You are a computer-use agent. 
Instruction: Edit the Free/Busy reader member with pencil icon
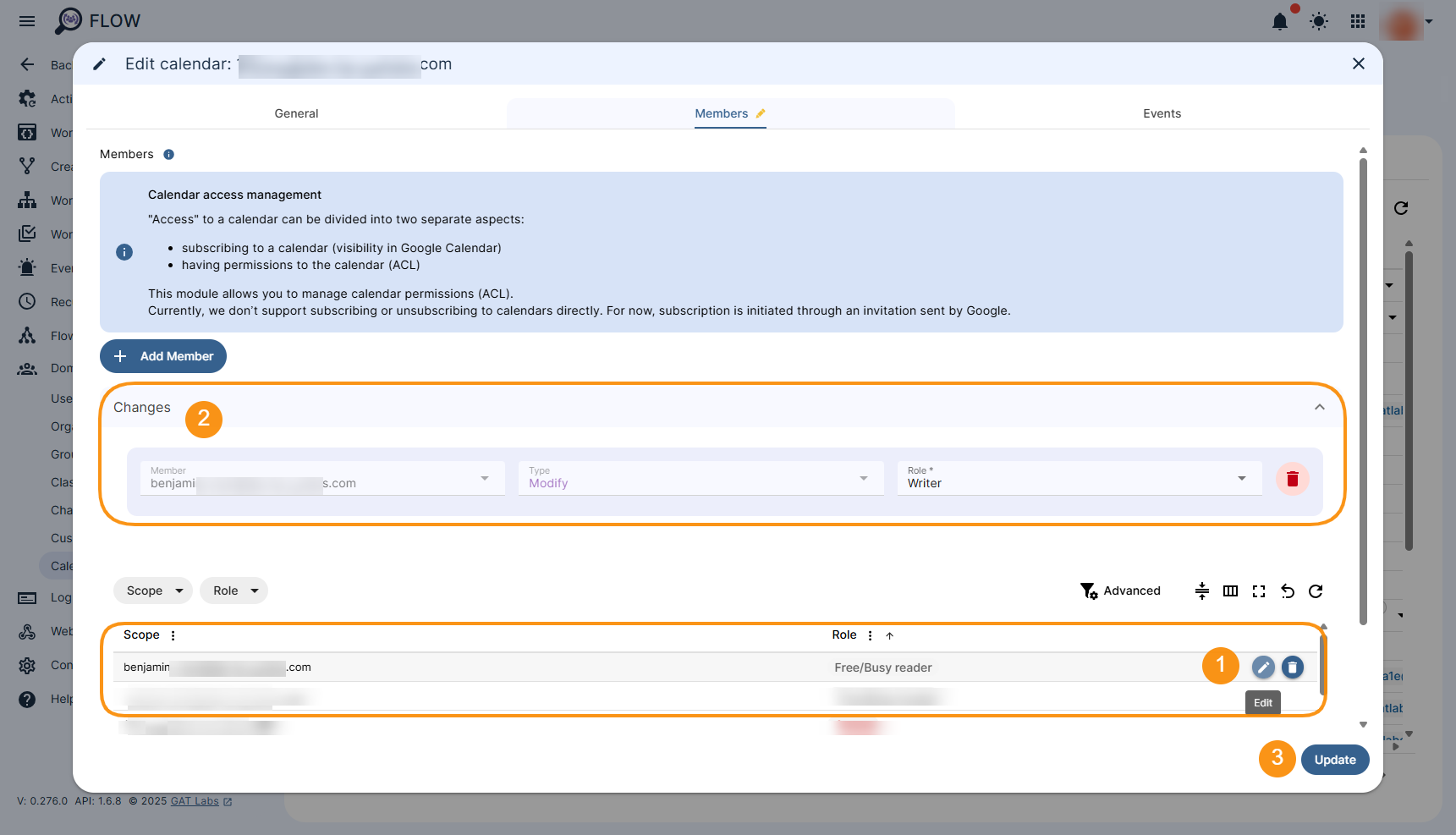pos(1262,667)
